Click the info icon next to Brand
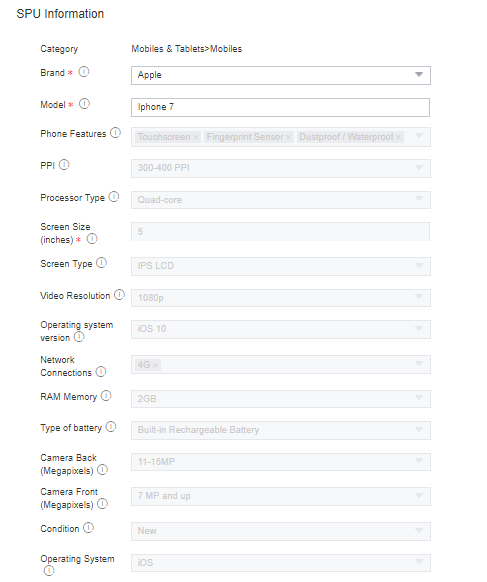 pos(84,72)
